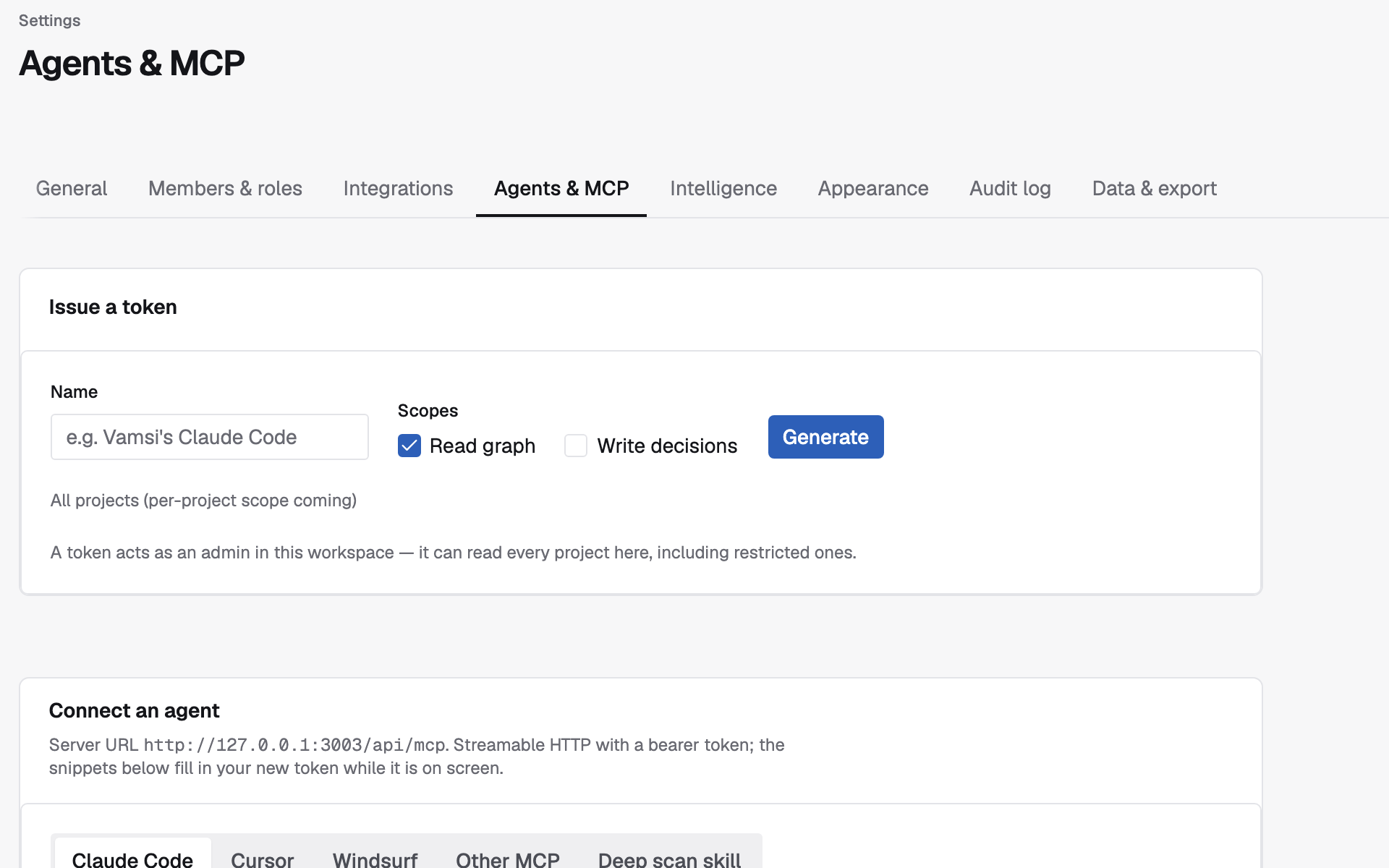Screen dimensions: 1389x868
Task: Switch to the Windsurf agent tab
Action: tap(375, 859)
